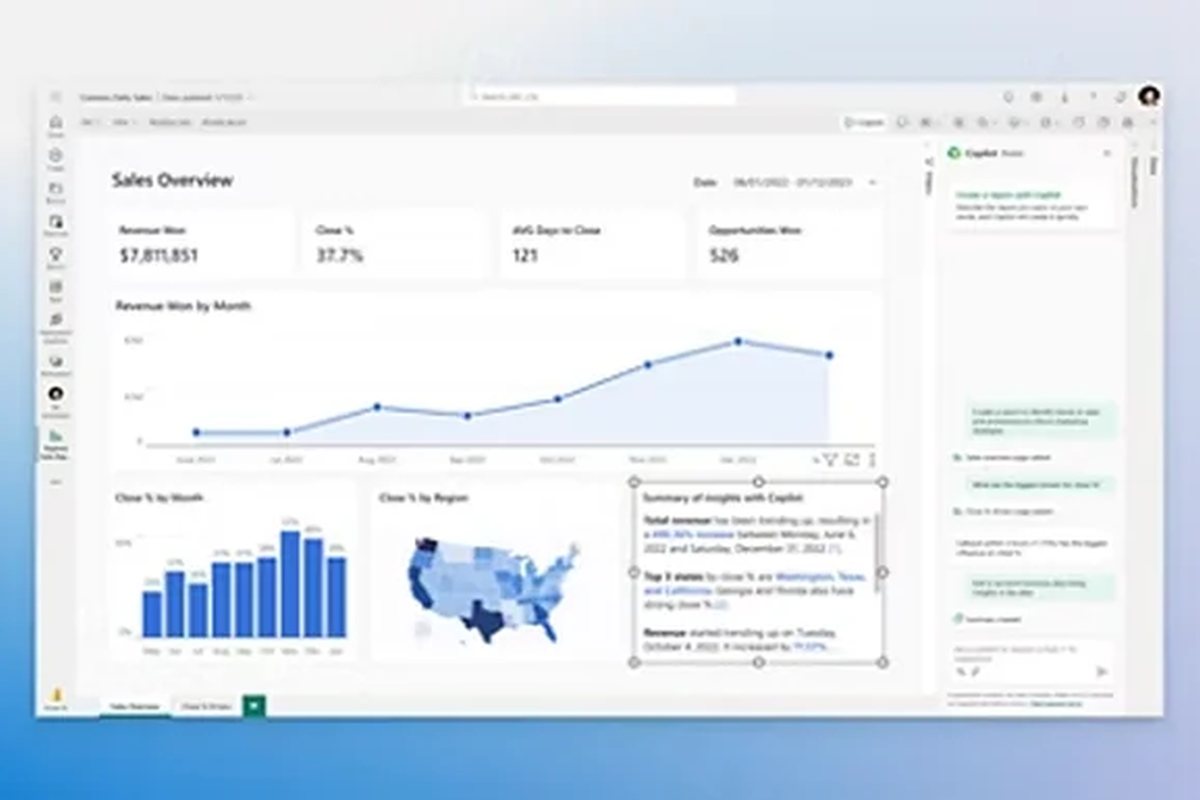Viewport: 1200px width, 800px height.
Task: Click 'Create a report with Copilot' suggestion card
Action: coord(1031,205)
